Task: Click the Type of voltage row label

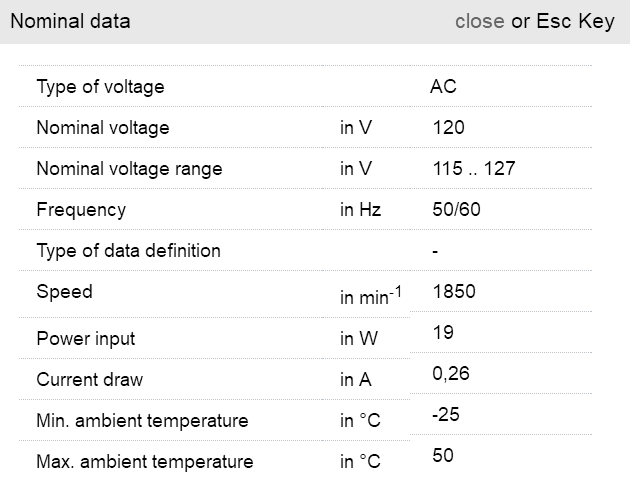Action: tap(100, 87)
